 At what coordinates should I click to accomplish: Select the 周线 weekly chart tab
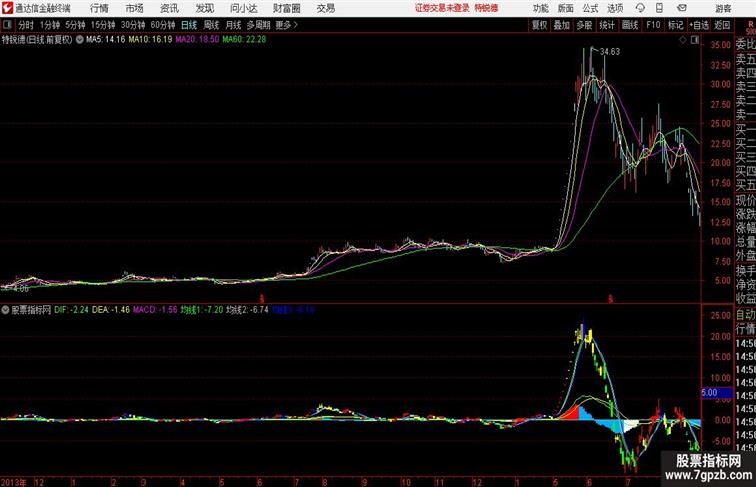pyautogui.click(x=211, y=25)
